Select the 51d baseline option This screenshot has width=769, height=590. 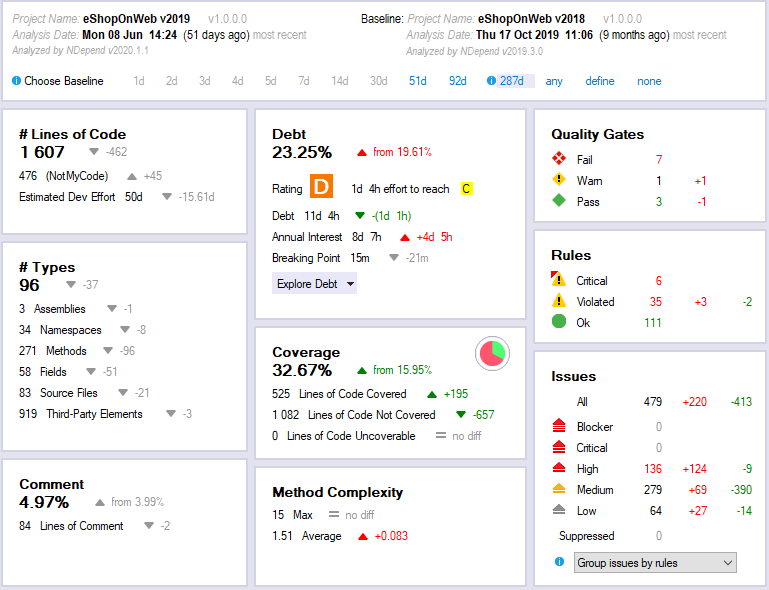point(417,81)
